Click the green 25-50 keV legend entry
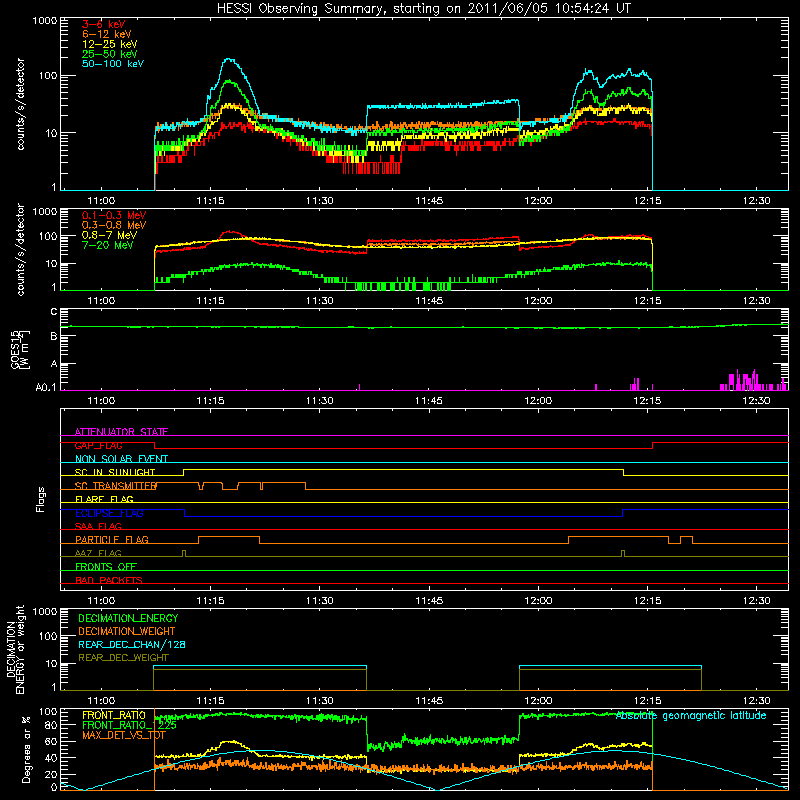Image resolution: width=800 pixels, height=800 pixels. pos(110,54)
